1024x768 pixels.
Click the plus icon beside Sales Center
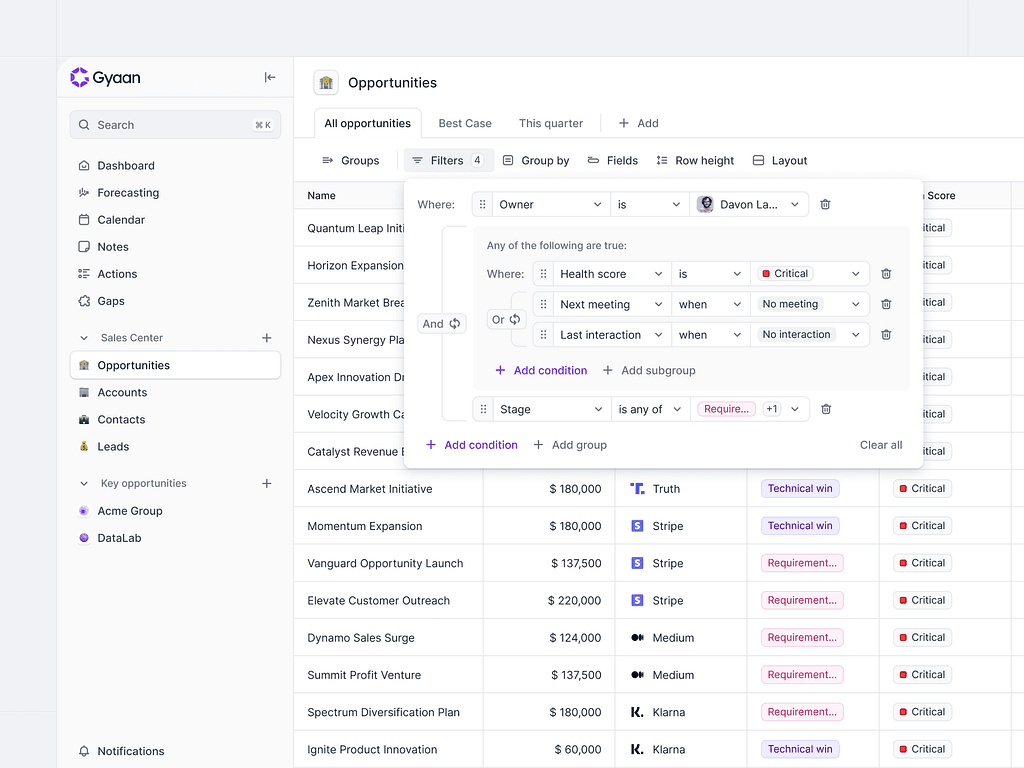tap(267, 338)
